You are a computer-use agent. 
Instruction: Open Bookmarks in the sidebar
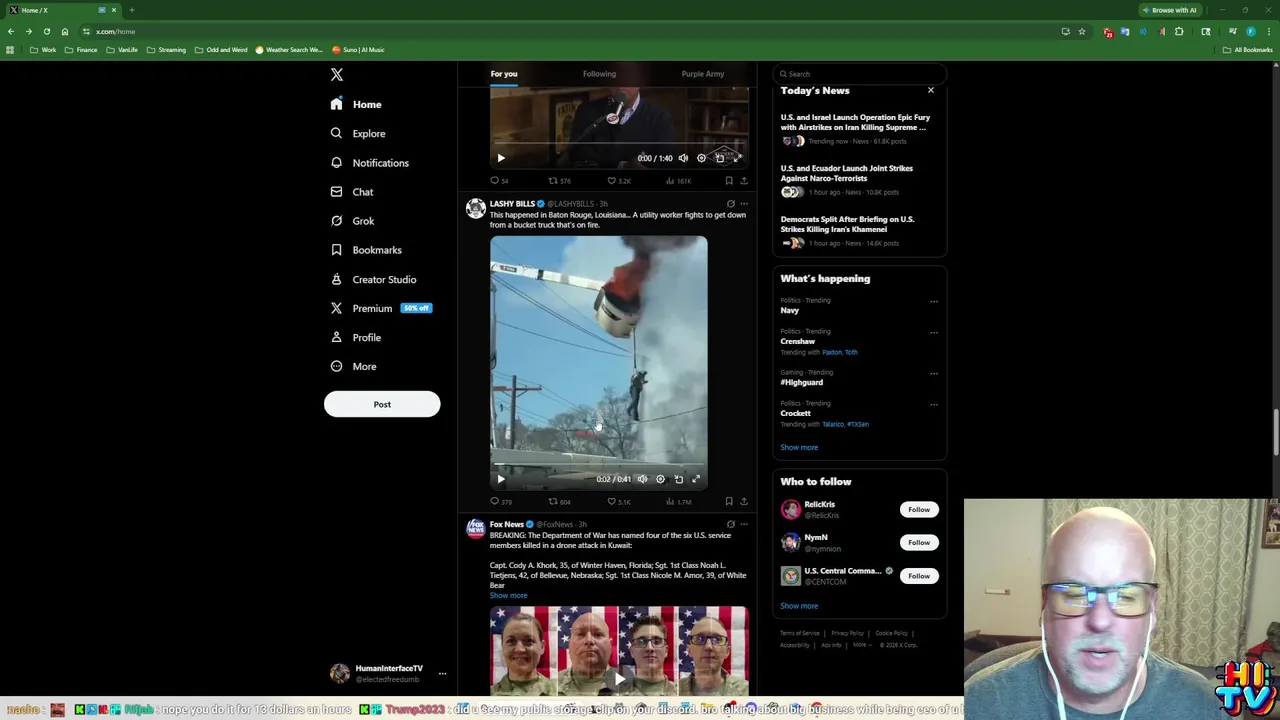[366, 250]
